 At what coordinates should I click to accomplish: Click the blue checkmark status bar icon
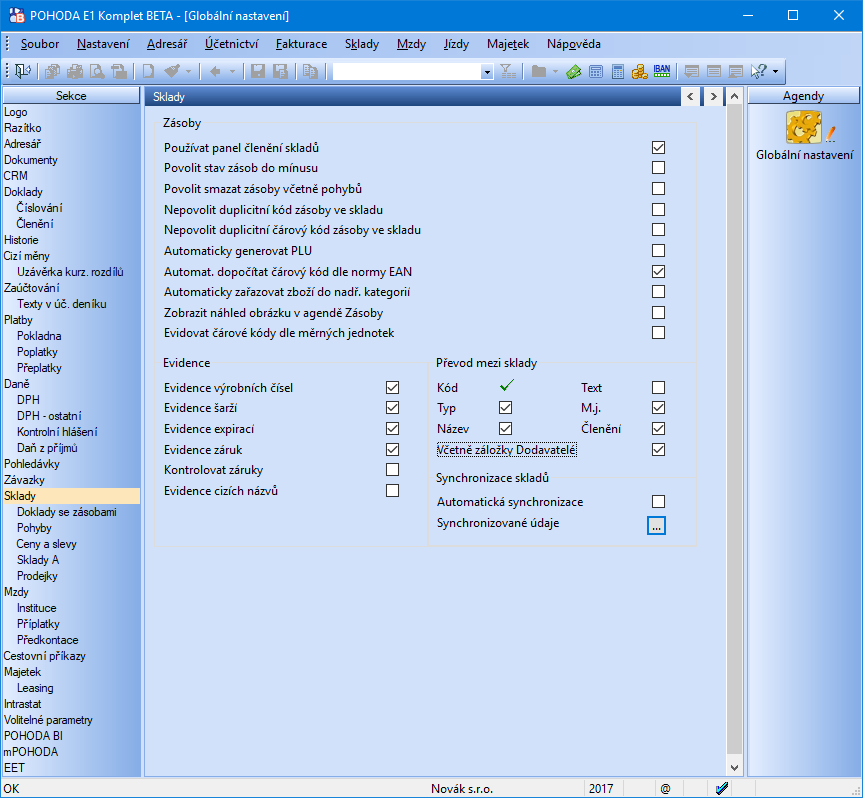722,789
